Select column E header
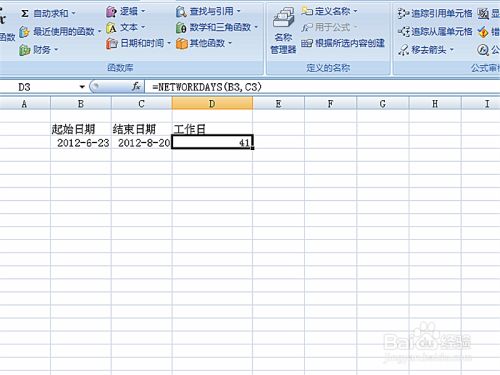 [x=278, y=104]
